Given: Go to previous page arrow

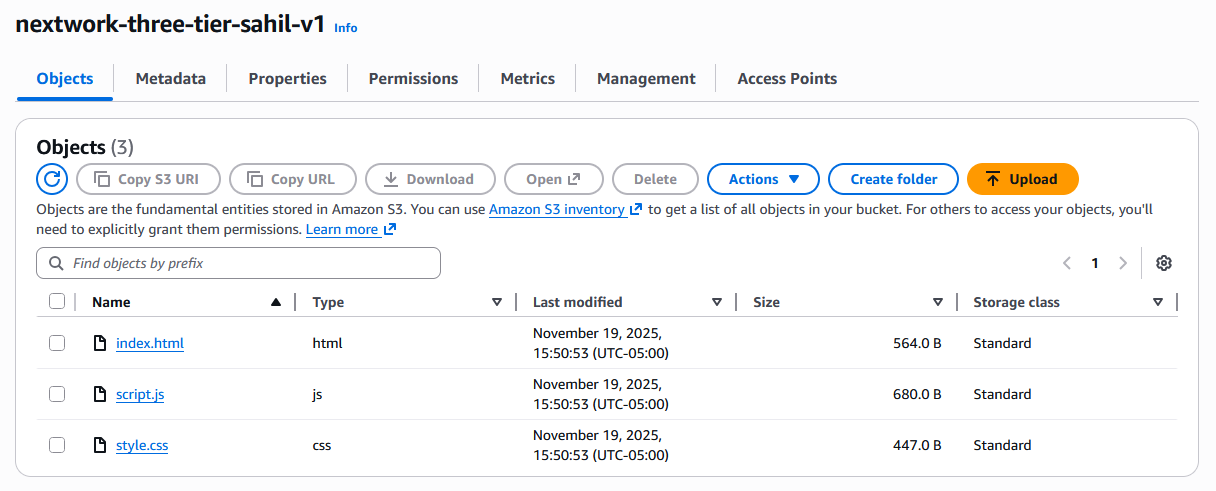Looking at the screenshot, I should pyautogui.click(x=1067, y=263).
